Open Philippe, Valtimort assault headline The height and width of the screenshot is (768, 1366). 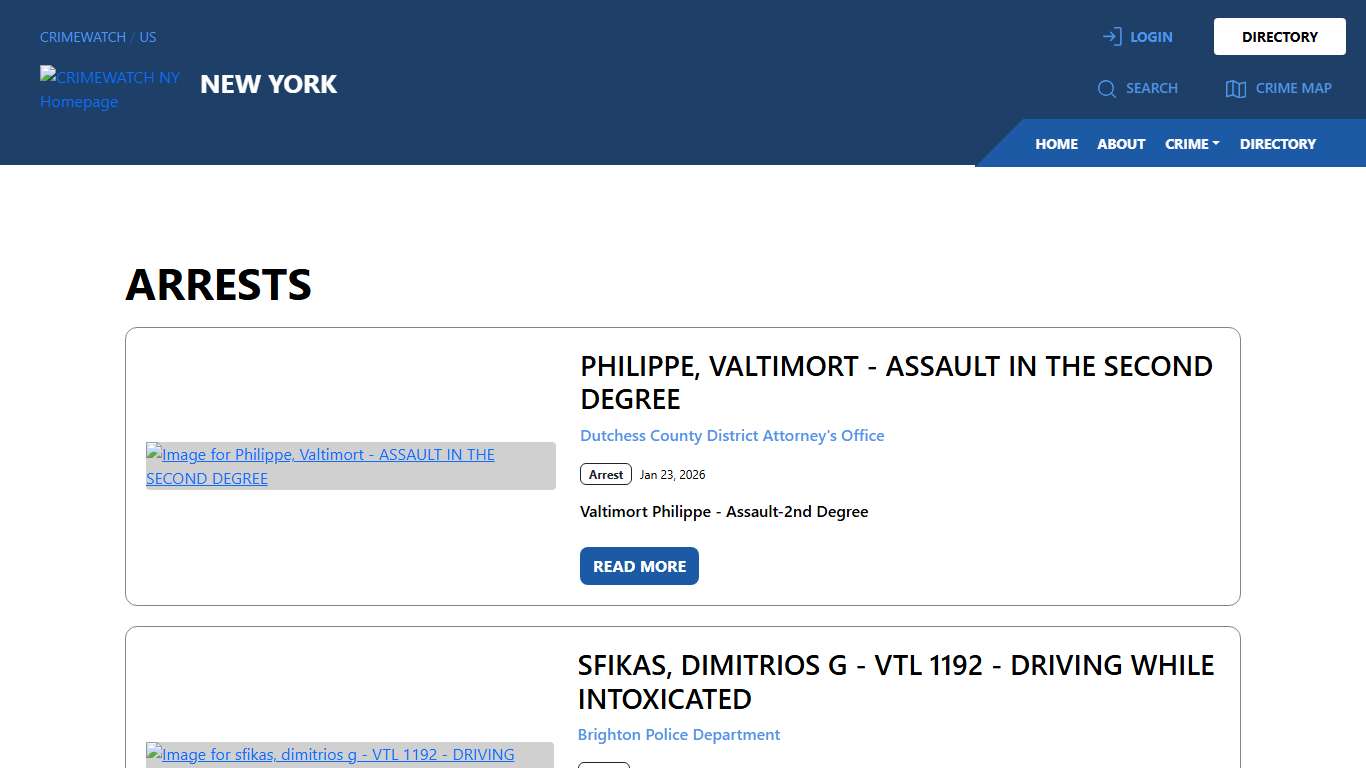896,382
